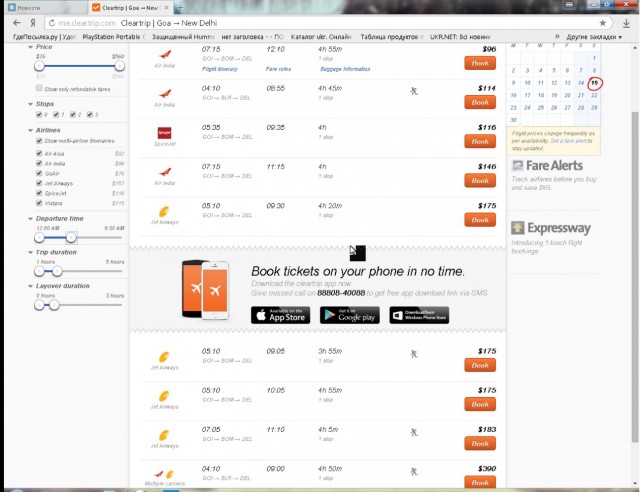Screen dimensions: 640x492
Task: Bookmark page with the star icon
Action: point(602,21)
